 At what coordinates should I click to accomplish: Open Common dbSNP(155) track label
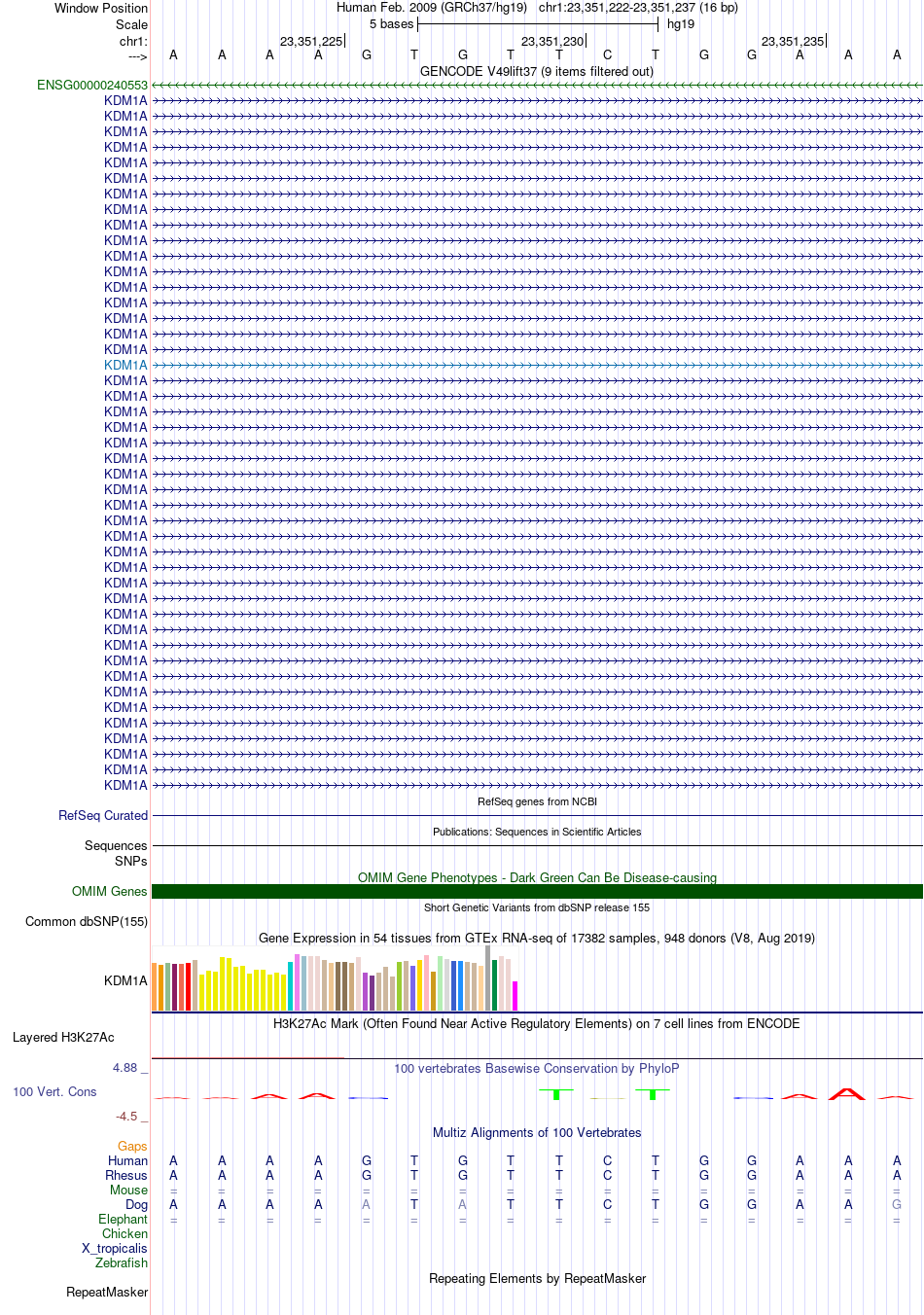[87, 922]
